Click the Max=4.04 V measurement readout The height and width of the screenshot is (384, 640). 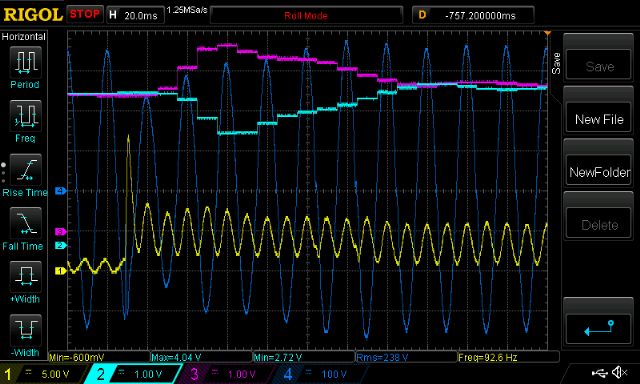(x=176, y=358)
